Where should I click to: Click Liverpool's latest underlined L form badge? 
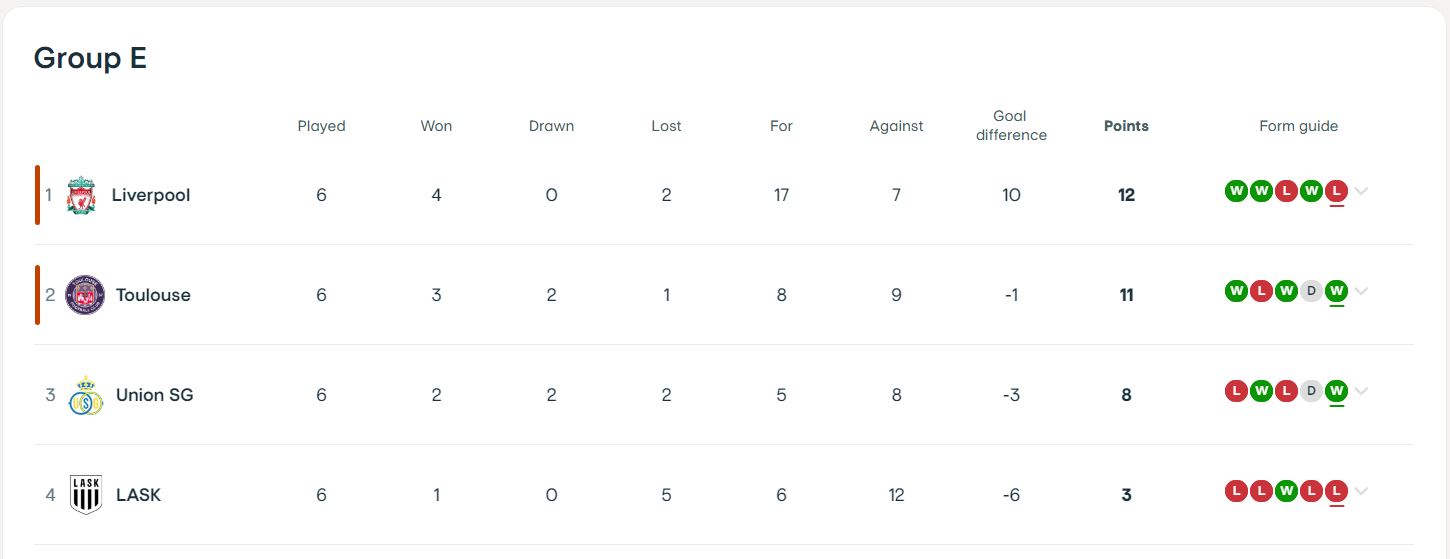(1336, 191)
